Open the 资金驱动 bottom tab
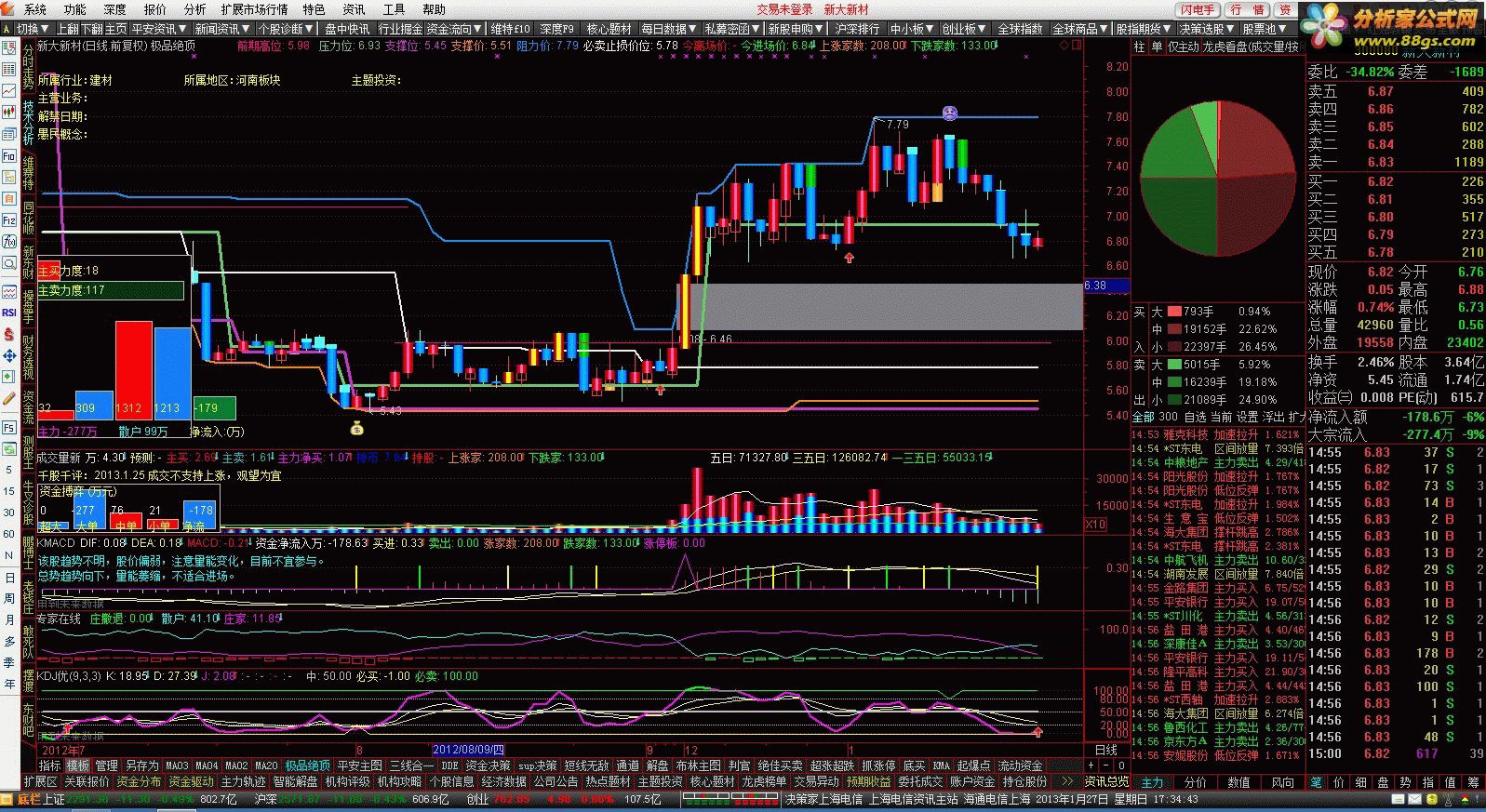This screenshot has width=1486, height=812. pyautogui.click(x=192, y=781)
